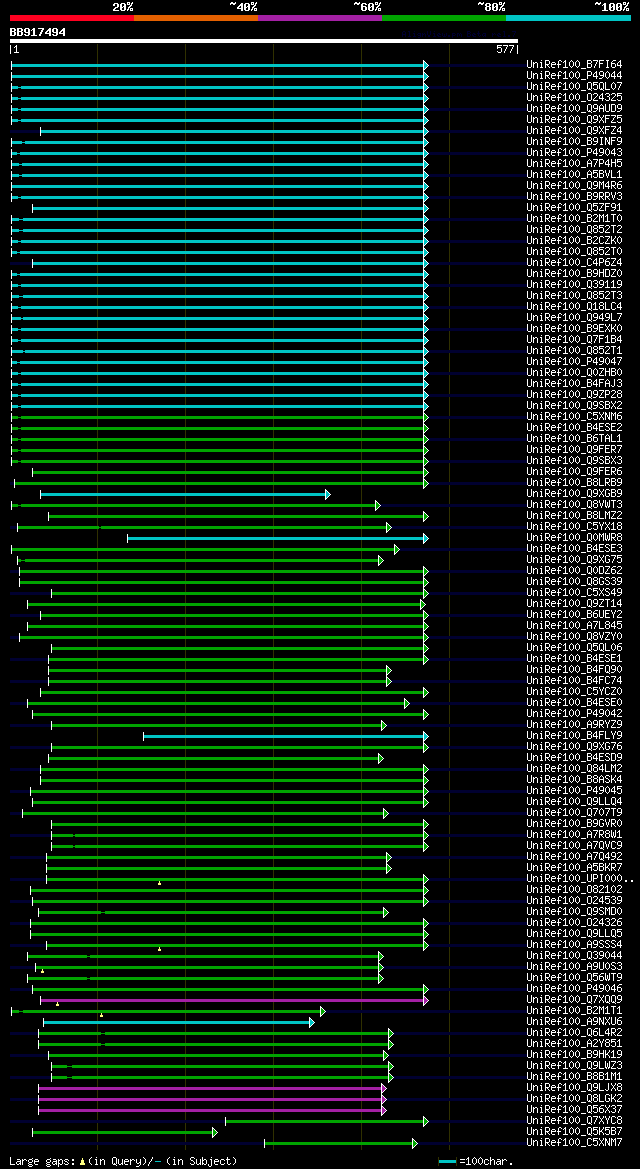Select the UniRef100_B9INF9 label
The height and width of the screenshot is (1169, 640).
point(574,142)
